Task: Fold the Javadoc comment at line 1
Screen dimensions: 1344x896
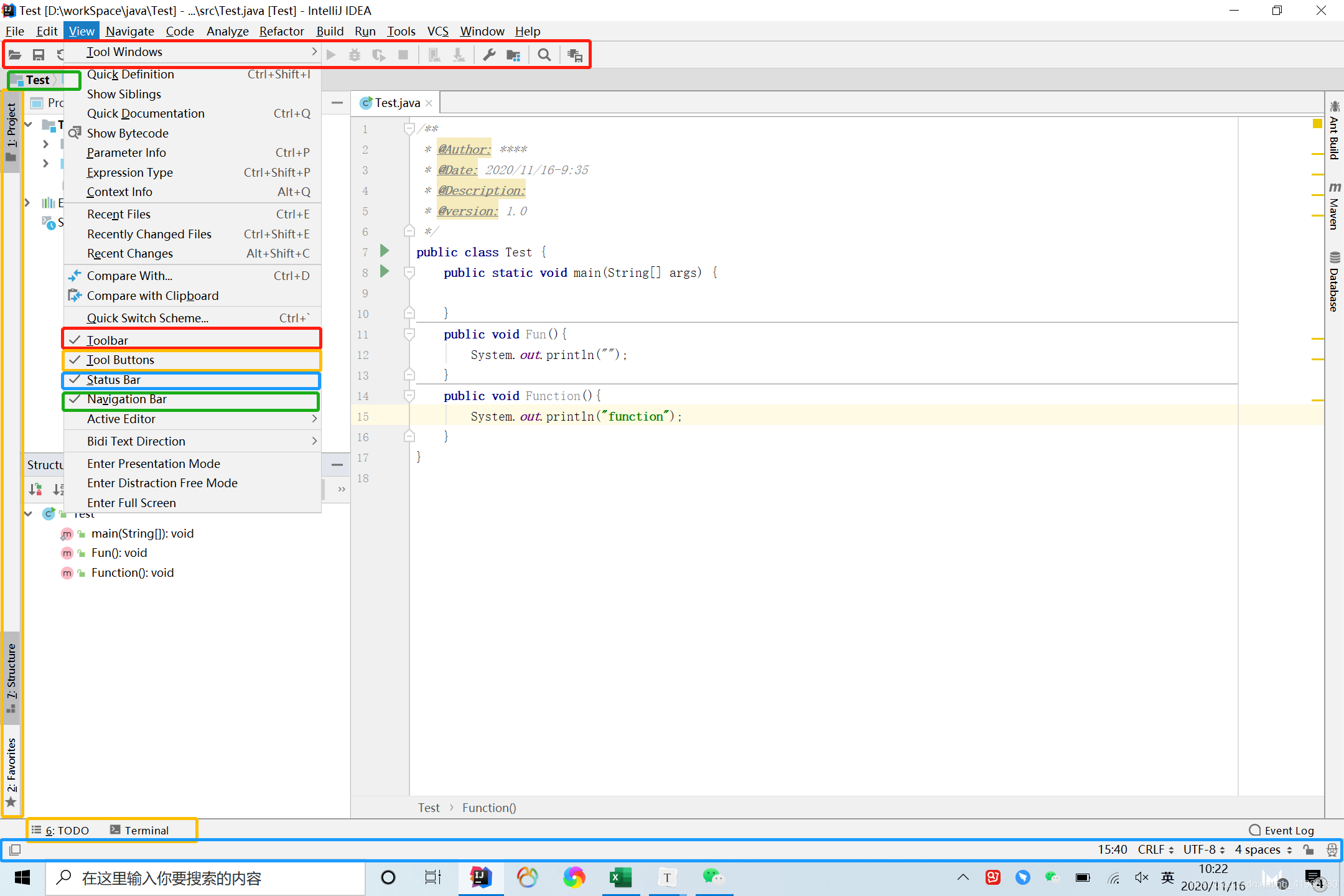Action: coord(409,129)
